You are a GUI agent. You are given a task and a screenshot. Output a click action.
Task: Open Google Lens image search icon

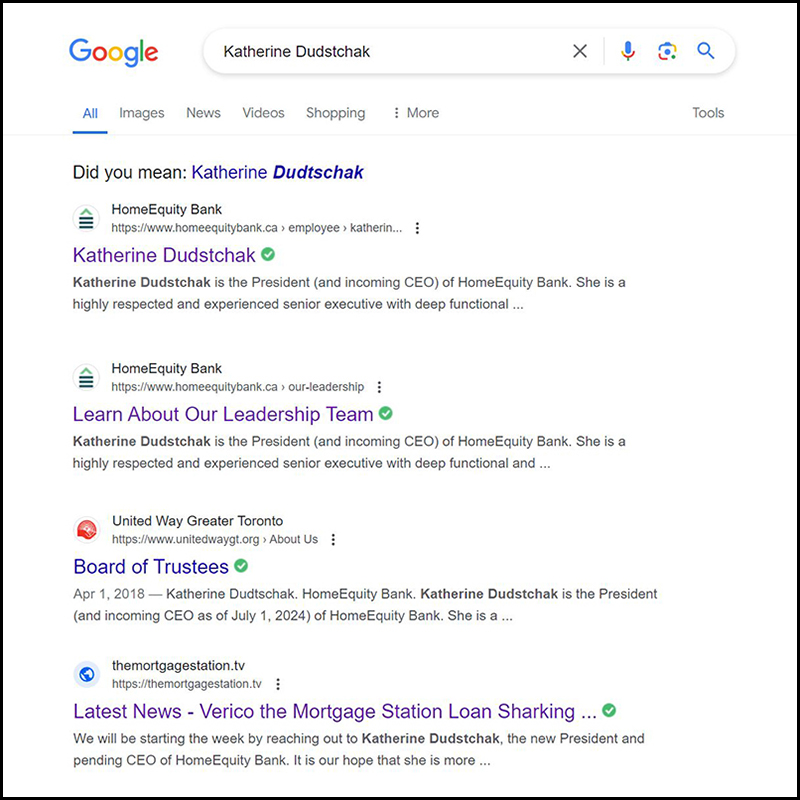[x=667, y=51]
